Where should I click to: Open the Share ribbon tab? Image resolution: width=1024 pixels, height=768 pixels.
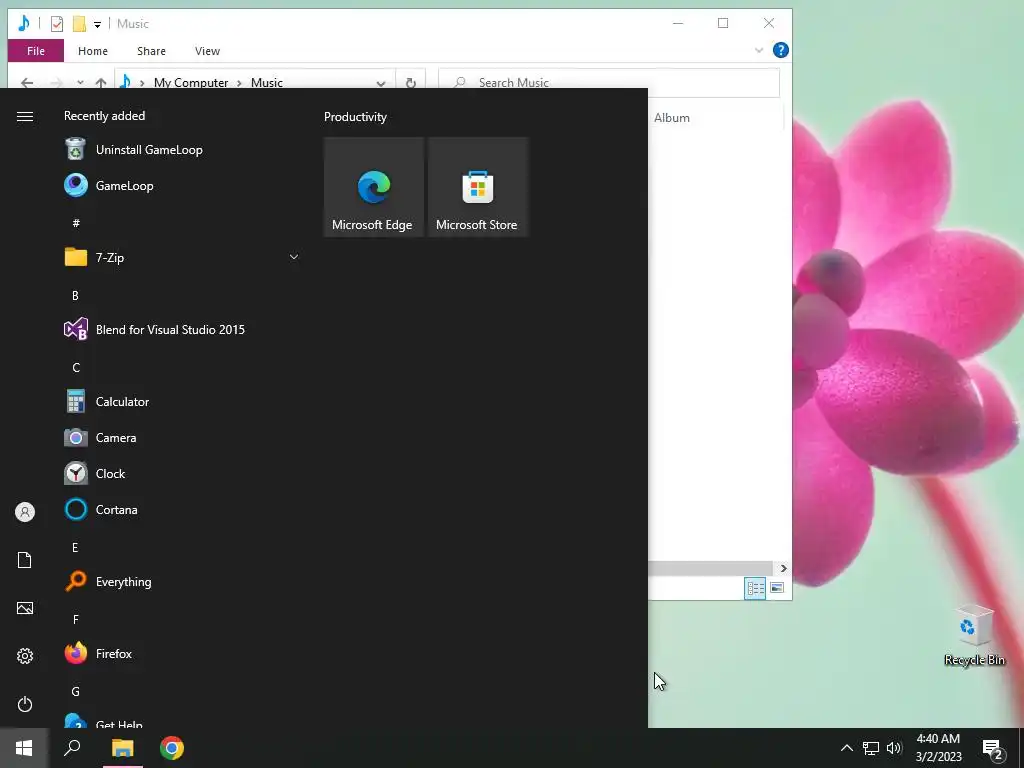click(151, 51)
